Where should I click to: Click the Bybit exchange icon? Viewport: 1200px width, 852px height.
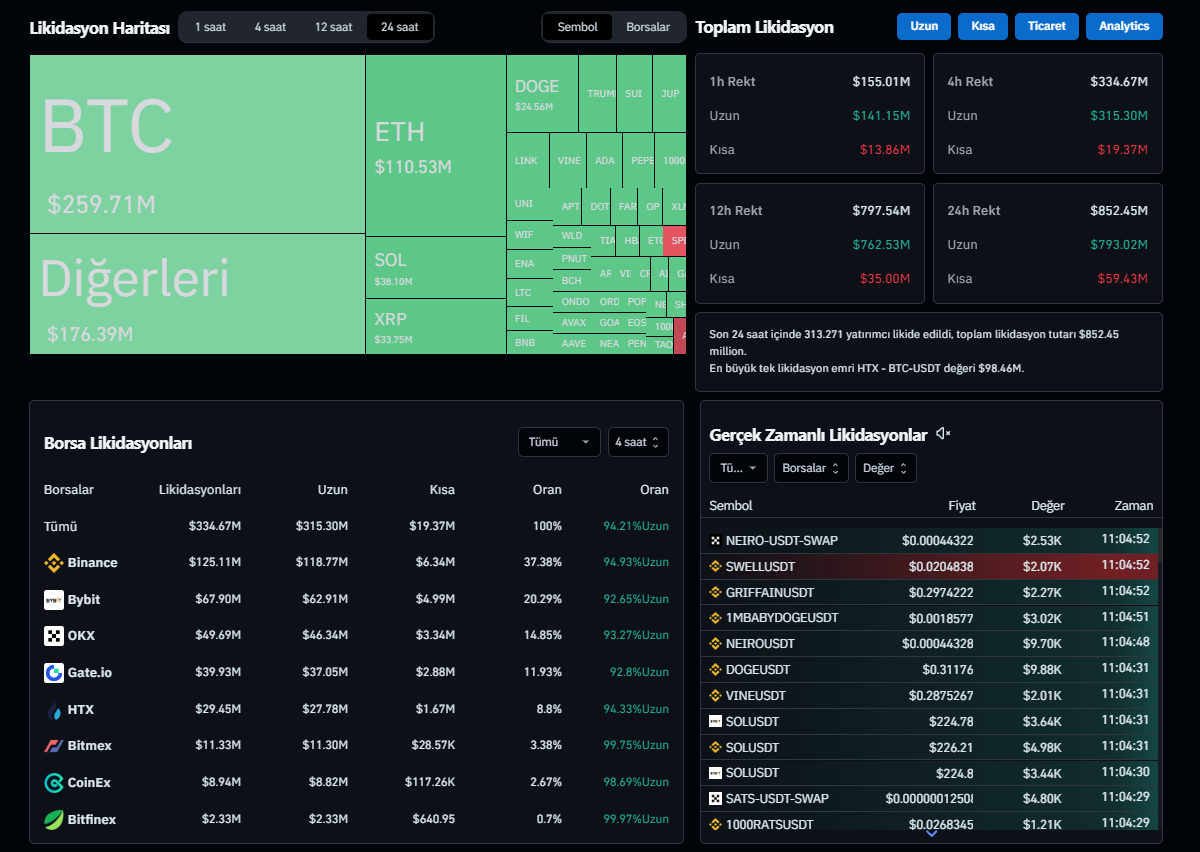pos(54,600)
